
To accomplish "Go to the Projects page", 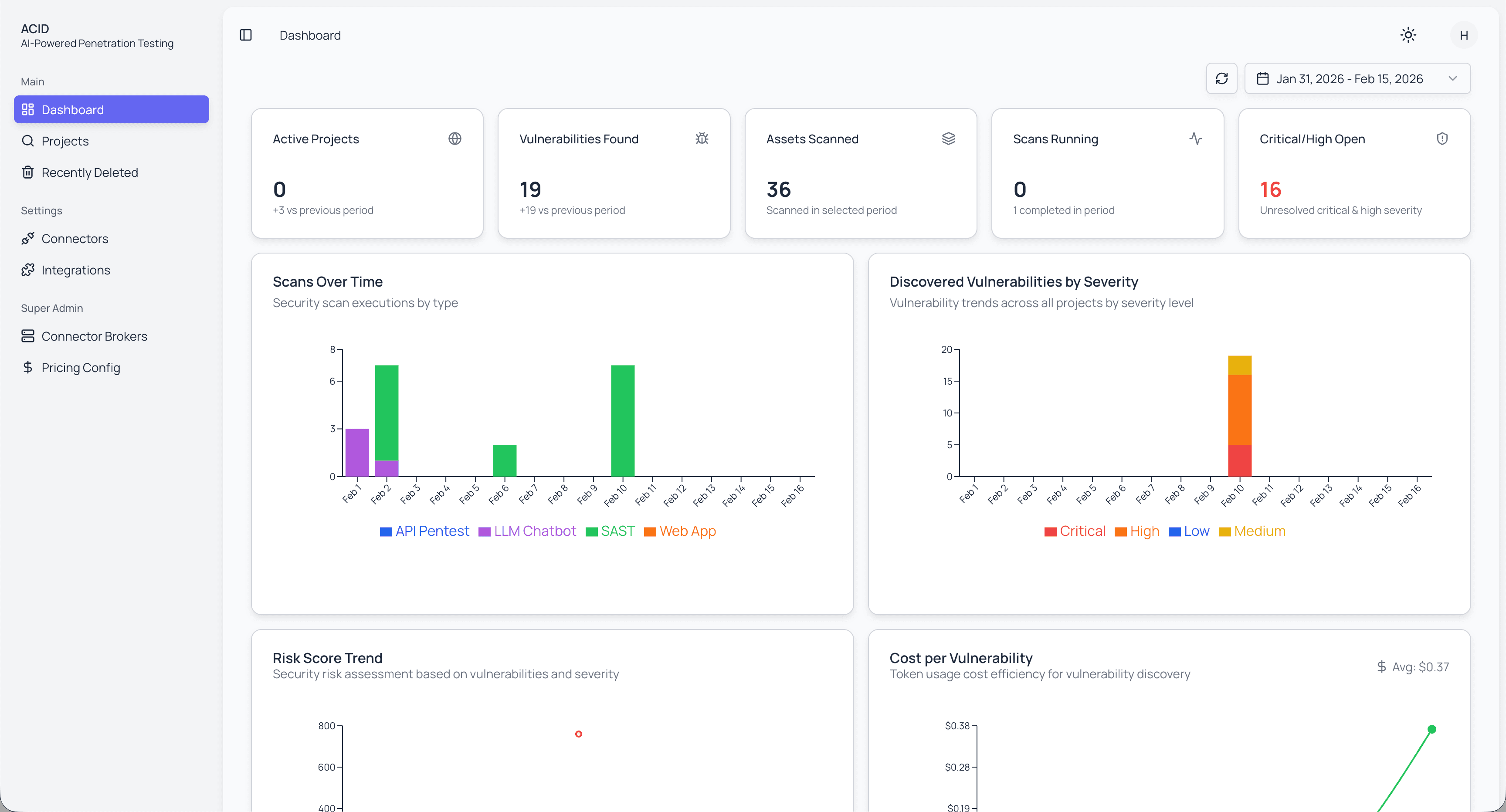I will point(111,141).
